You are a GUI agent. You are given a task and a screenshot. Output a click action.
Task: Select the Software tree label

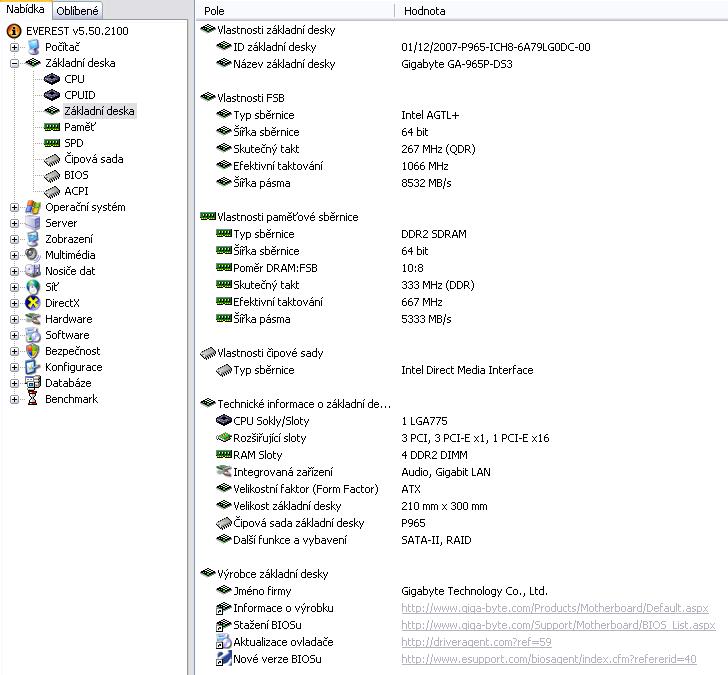[67, 335]
